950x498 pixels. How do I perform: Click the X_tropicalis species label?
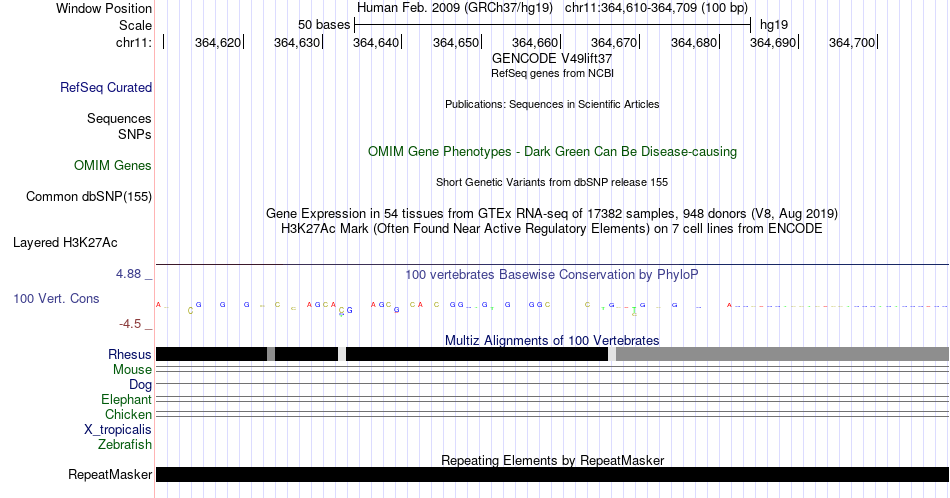coord(118,430)
